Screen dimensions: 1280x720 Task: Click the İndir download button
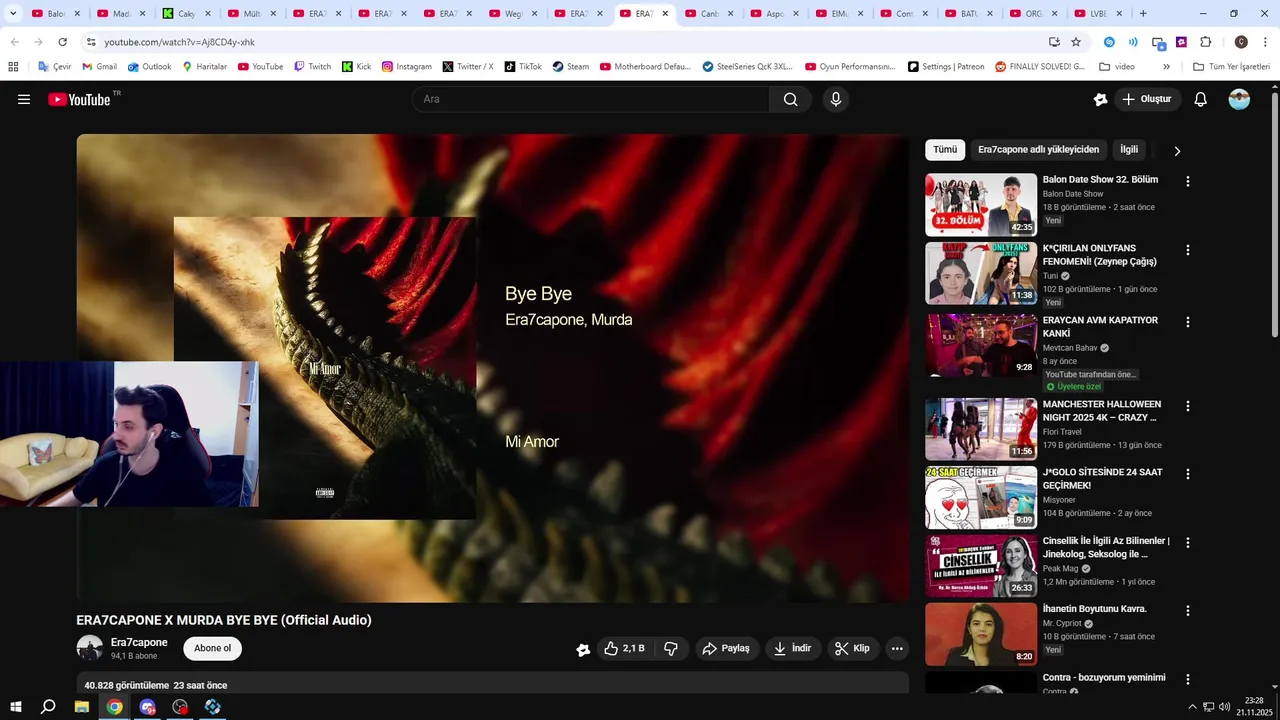[793, 648]
